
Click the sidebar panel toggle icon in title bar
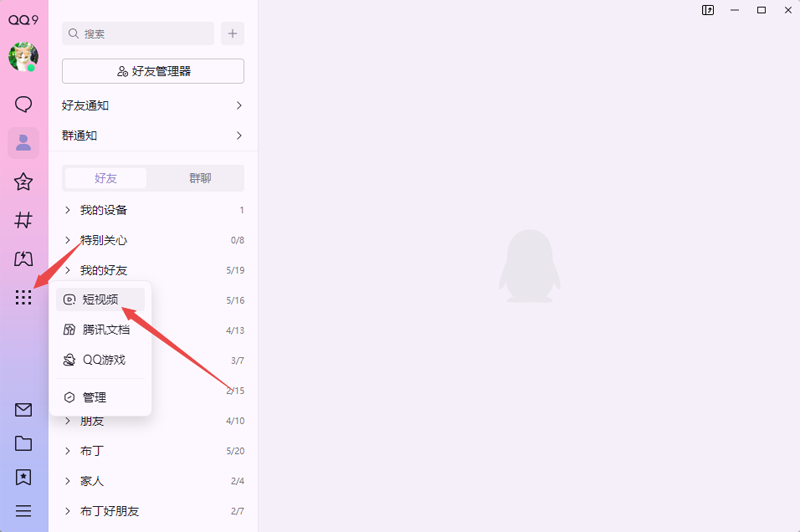coord(708,10)
